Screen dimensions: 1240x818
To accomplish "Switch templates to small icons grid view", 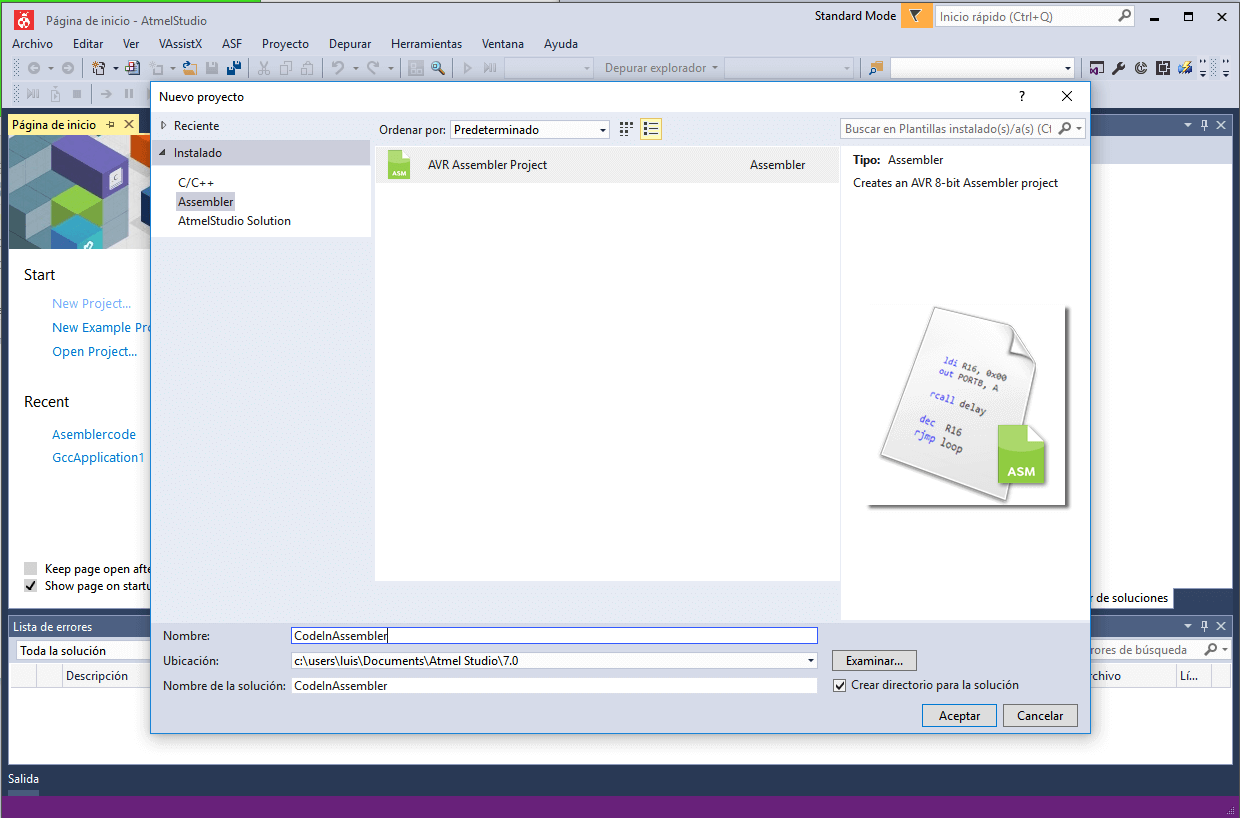I will click(627, 129).
